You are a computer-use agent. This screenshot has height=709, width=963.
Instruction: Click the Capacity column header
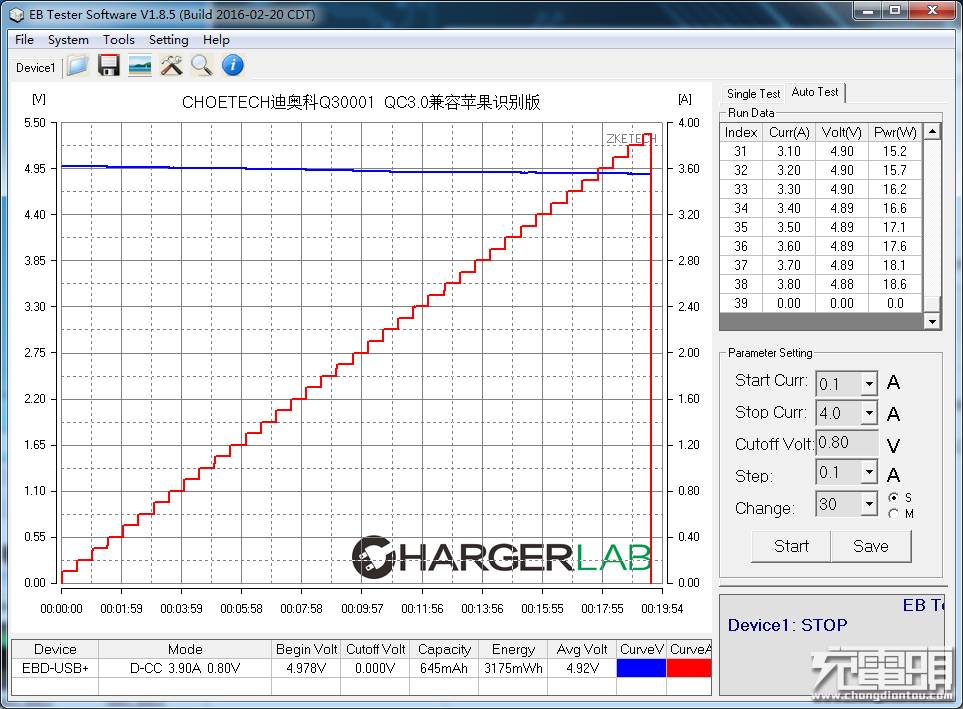pos(444,649)
